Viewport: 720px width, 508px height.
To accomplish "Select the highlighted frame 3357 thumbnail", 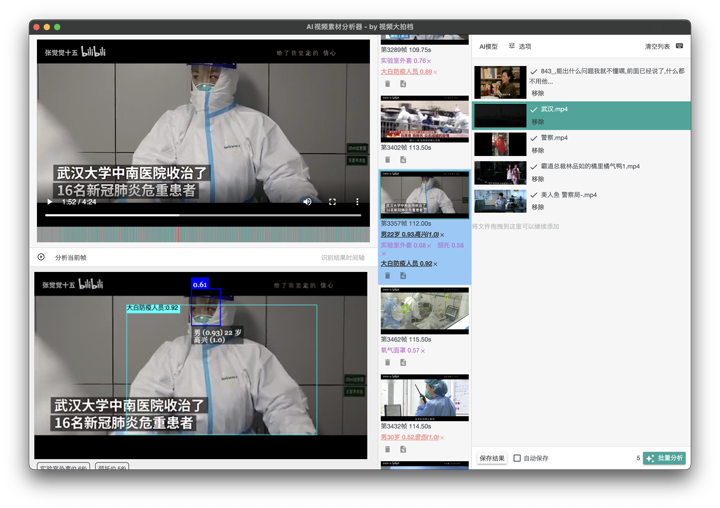I will (x=425, y=195).
